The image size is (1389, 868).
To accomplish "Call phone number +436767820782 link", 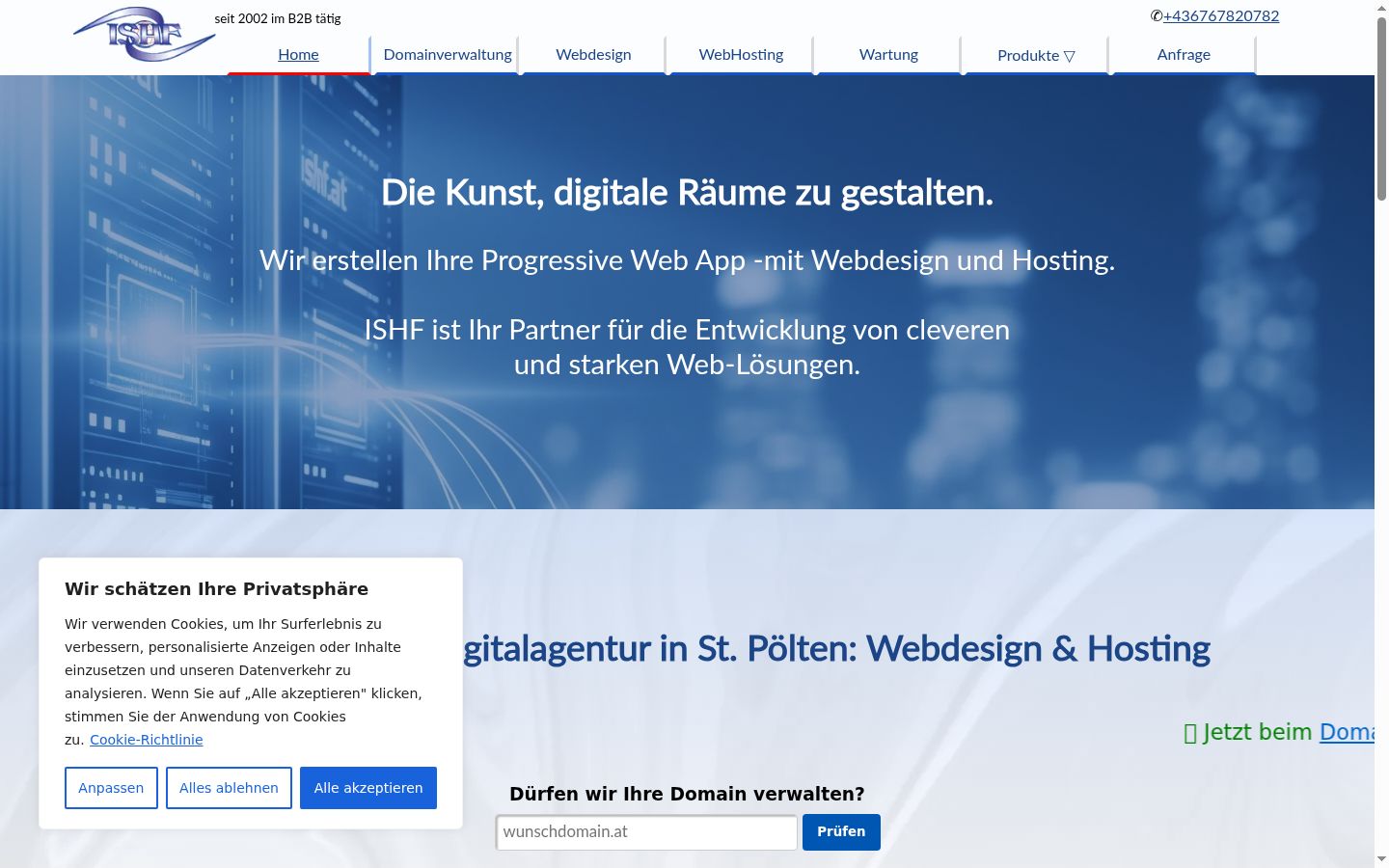I will tap(1221, 16).
